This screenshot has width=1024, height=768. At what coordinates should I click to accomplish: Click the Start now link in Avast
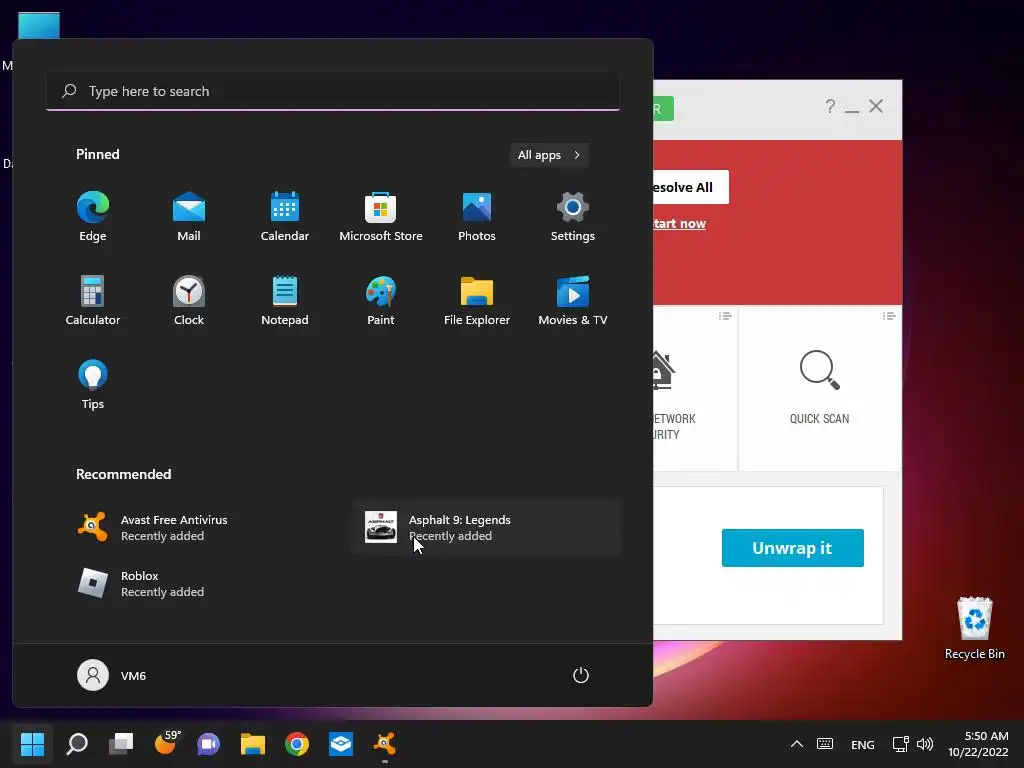click(679, 223)
